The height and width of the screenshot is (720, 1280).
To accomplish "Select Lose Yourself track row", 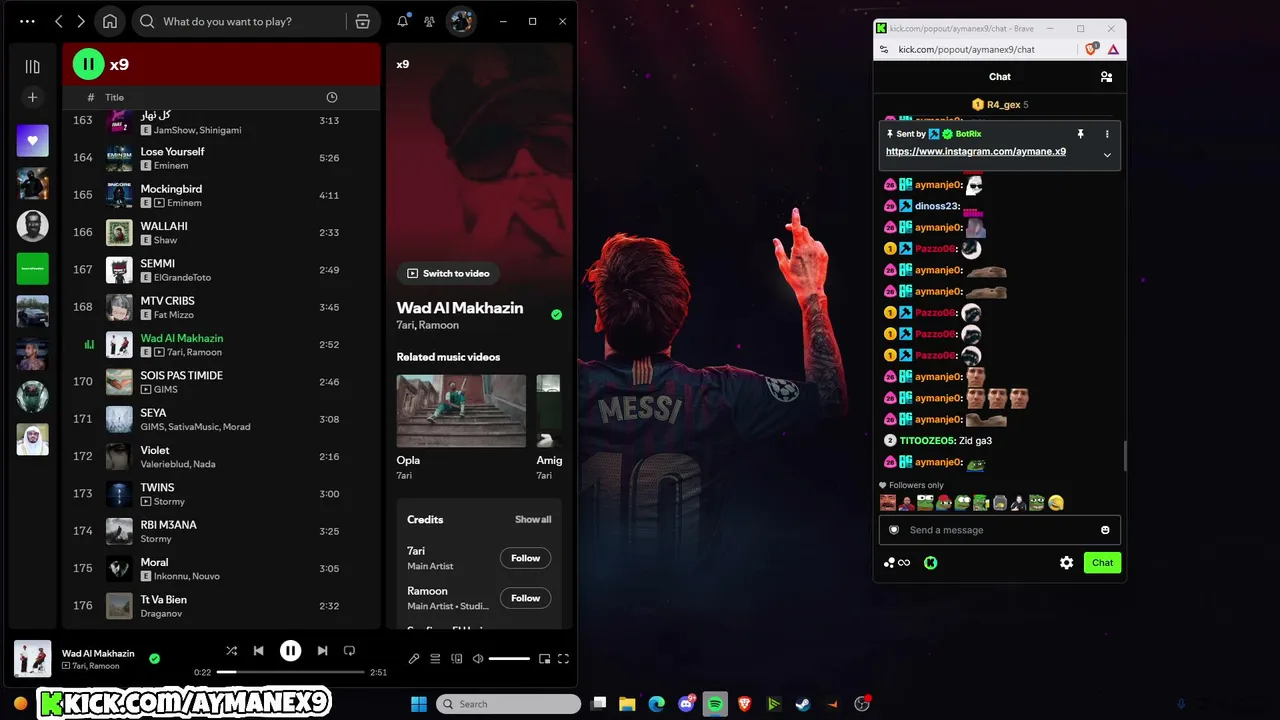I will [221, 158].
